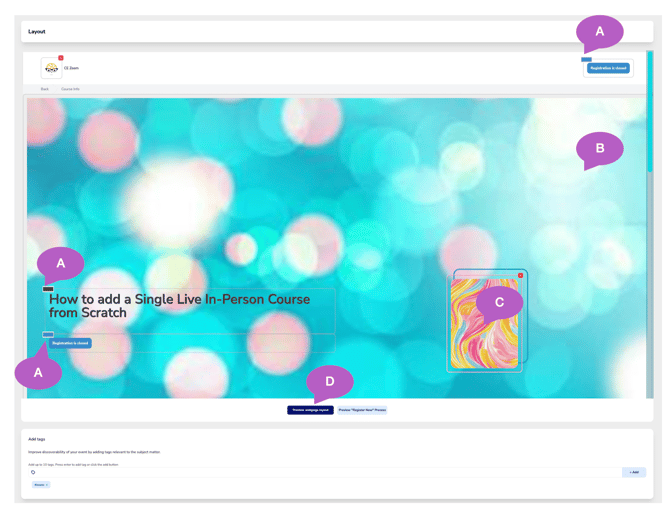Viewport: 670px width, 515px height.
Task: Click the dark edit handle above the course title
Action: pos(48,289)
